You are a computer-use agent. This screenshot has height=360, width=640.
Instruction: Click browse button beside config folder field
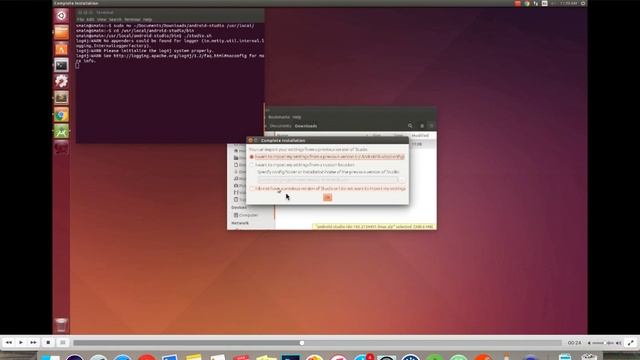coord(402,180)
